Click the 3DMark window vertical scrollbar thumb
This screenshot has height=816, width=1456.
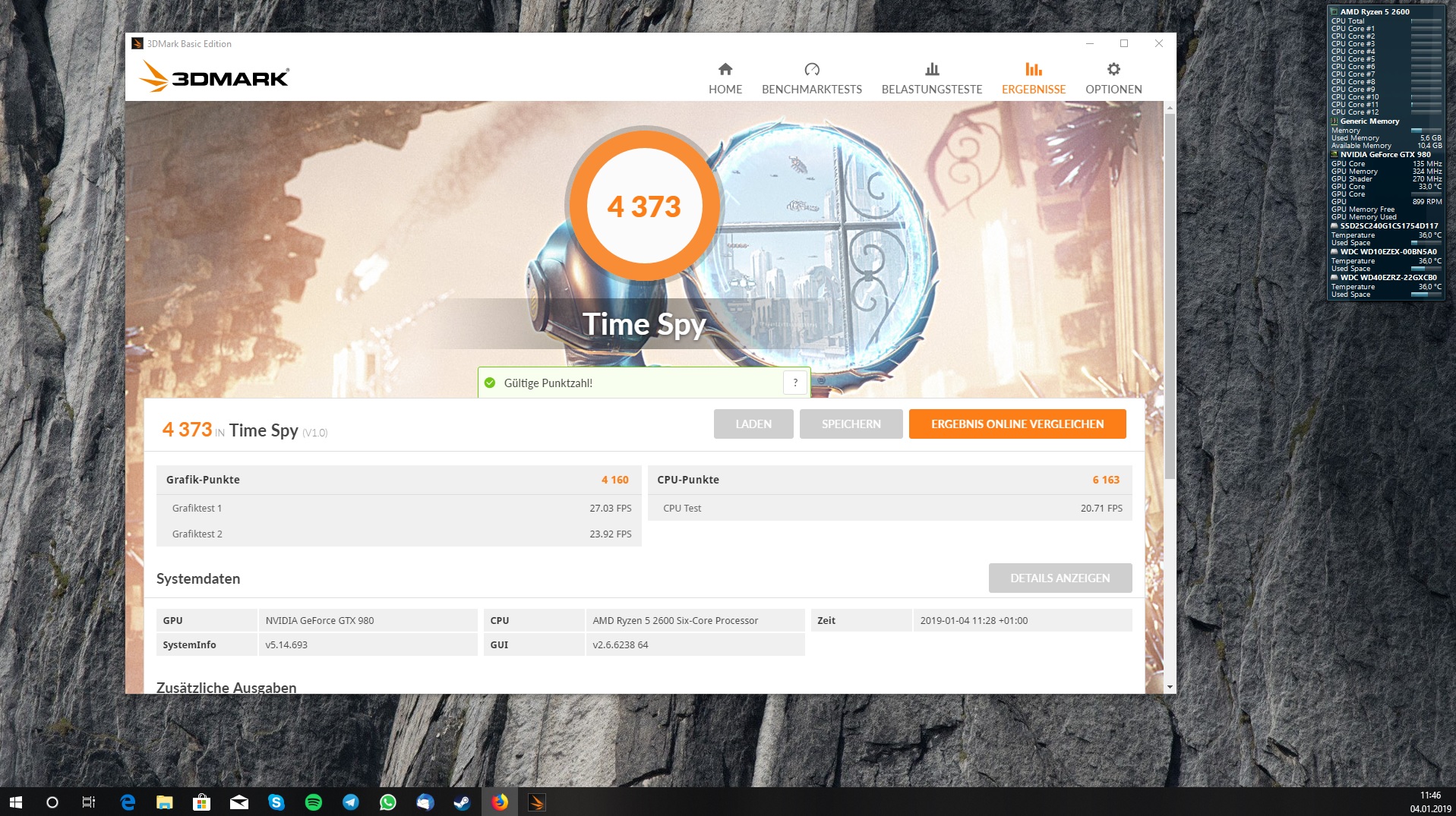(x=1170, y=296)
